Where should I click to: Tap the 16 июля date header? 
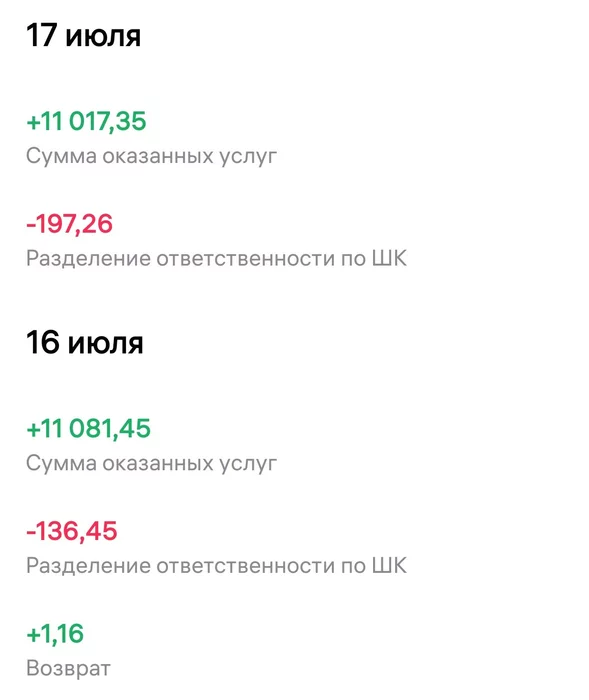point(85,342)
